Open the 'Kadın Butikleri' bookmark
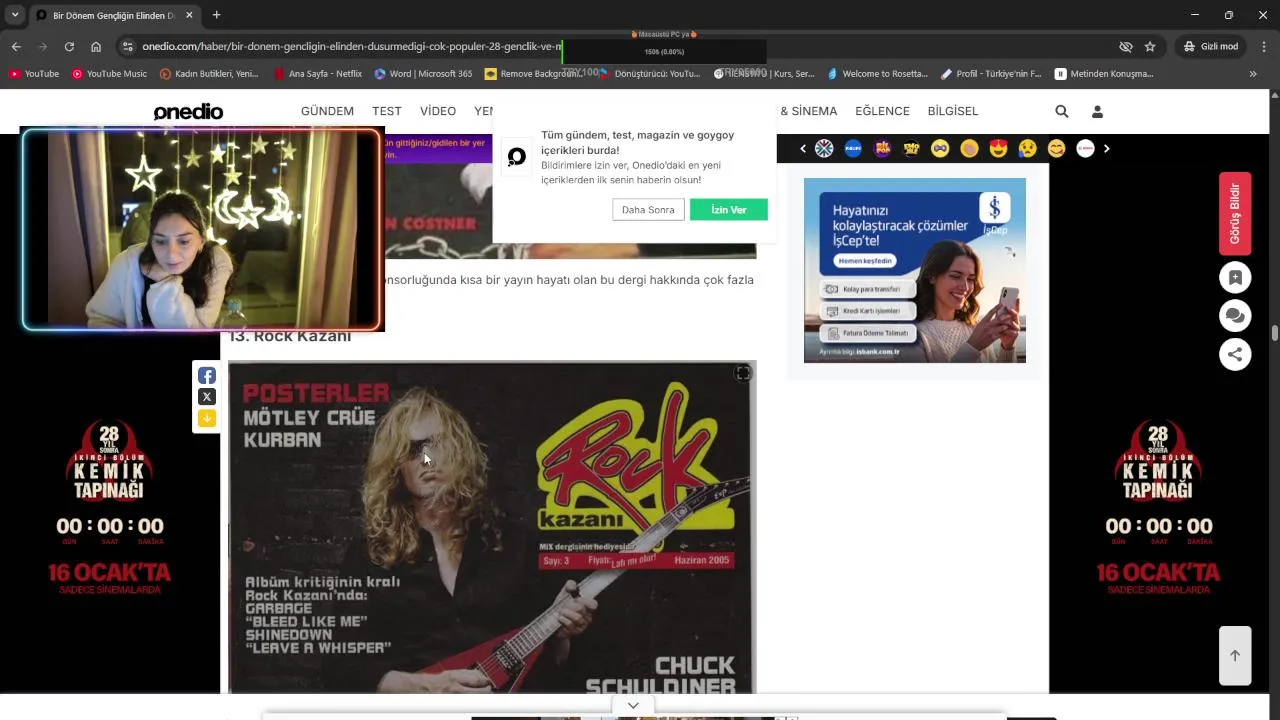The image size is (1280, 720). [x=209, y=74]
